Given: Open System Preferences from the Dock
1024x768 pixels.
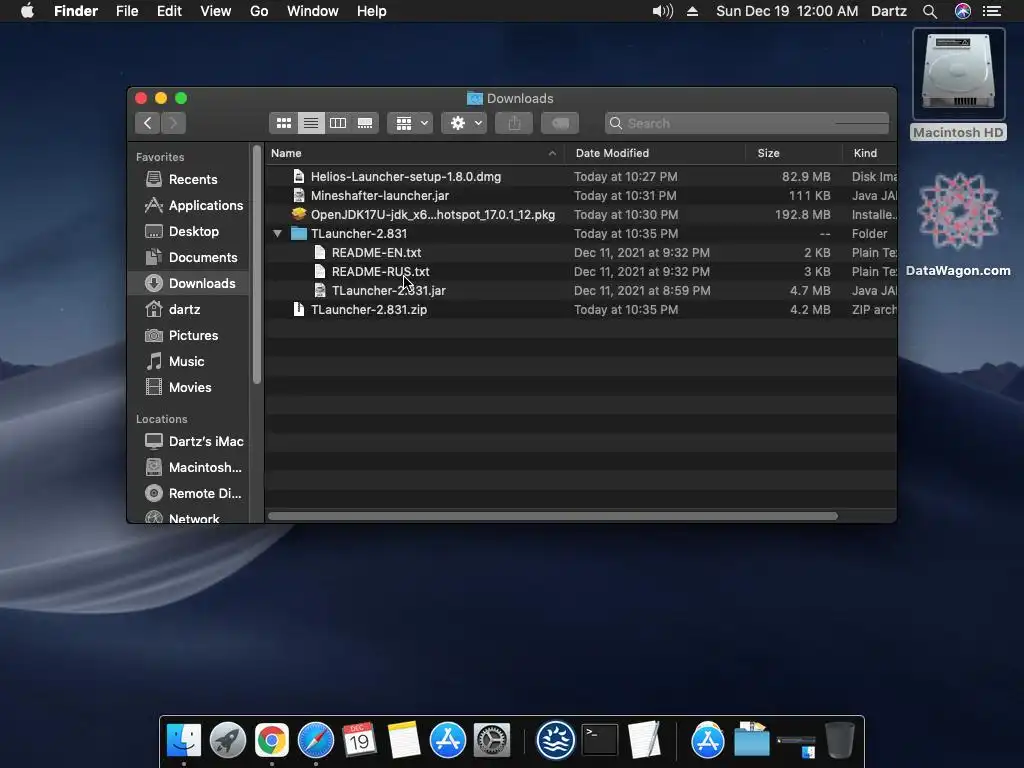Looking at the screenshot, I should pos(492,741).
